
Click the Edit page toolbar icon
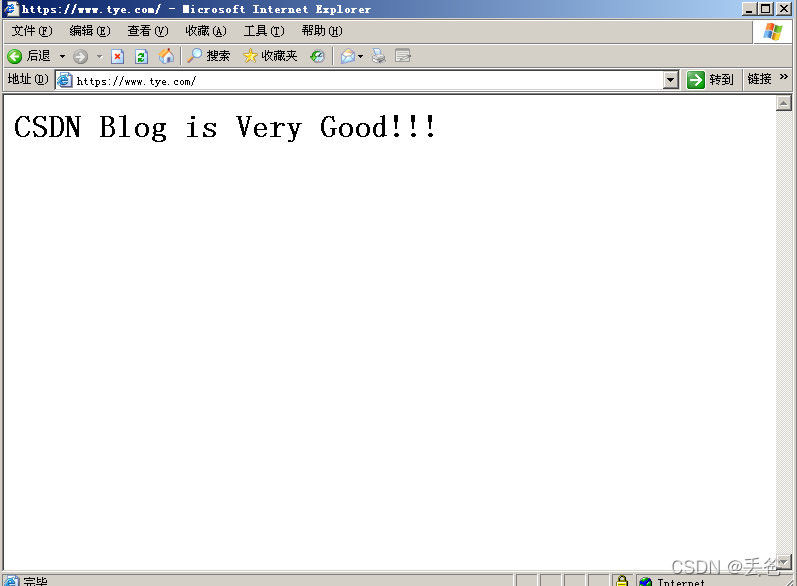click(403, 56)
